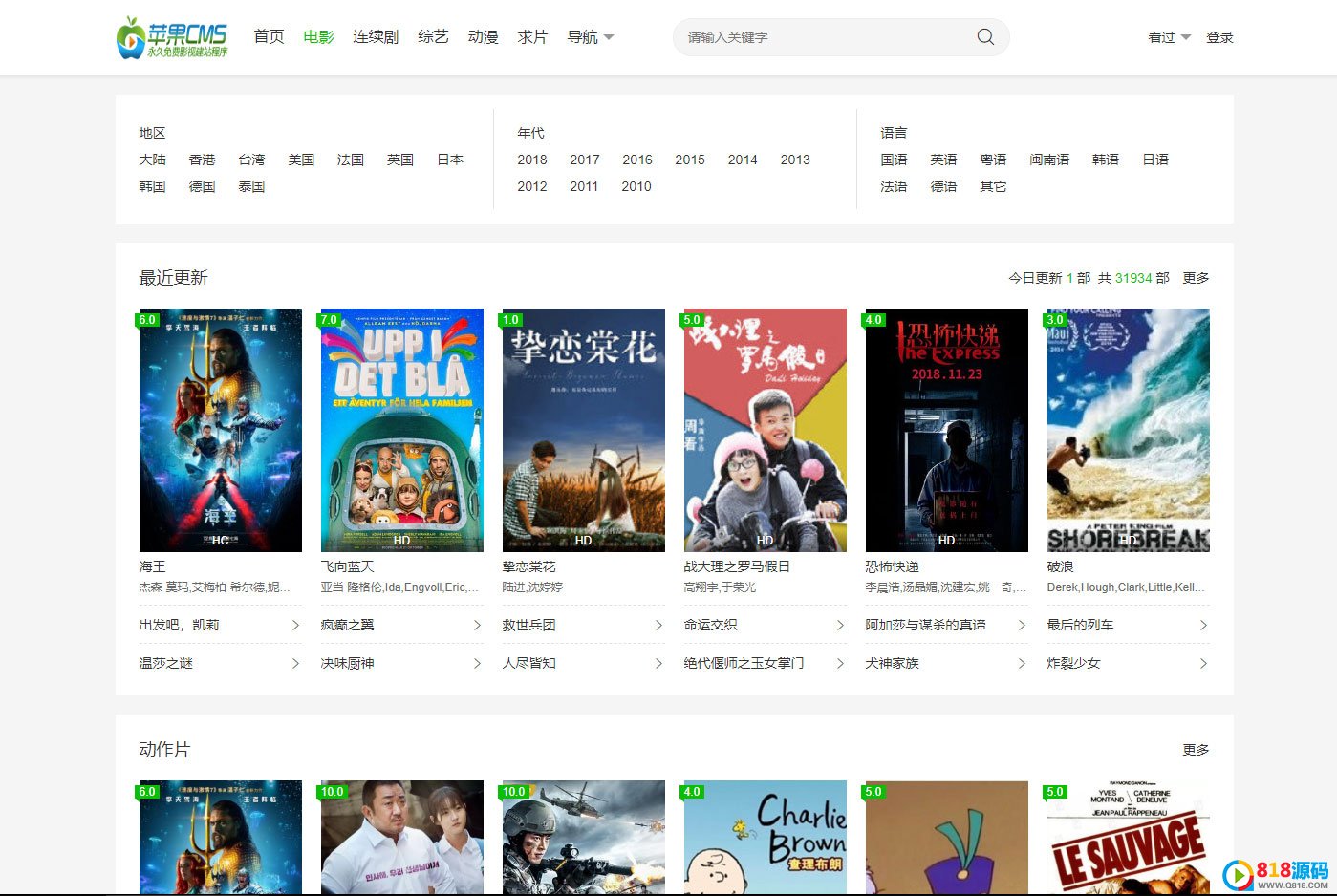
Task: Filter by year 2018
Action: coord(532,160)
